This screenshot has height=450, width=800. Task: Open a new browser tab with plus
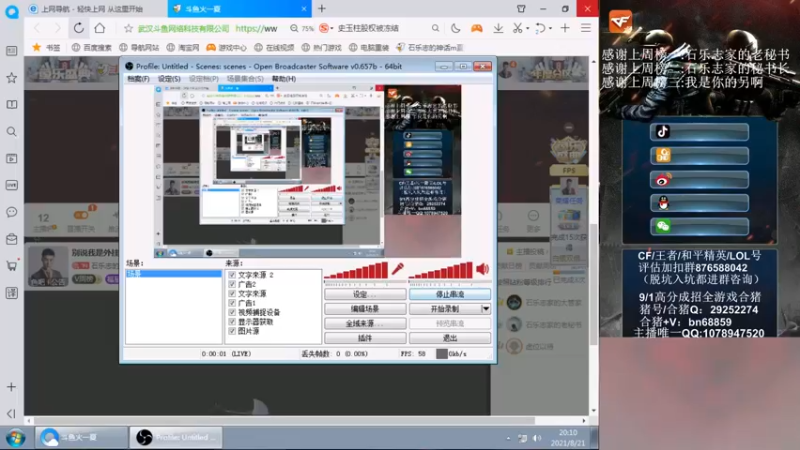322,9
